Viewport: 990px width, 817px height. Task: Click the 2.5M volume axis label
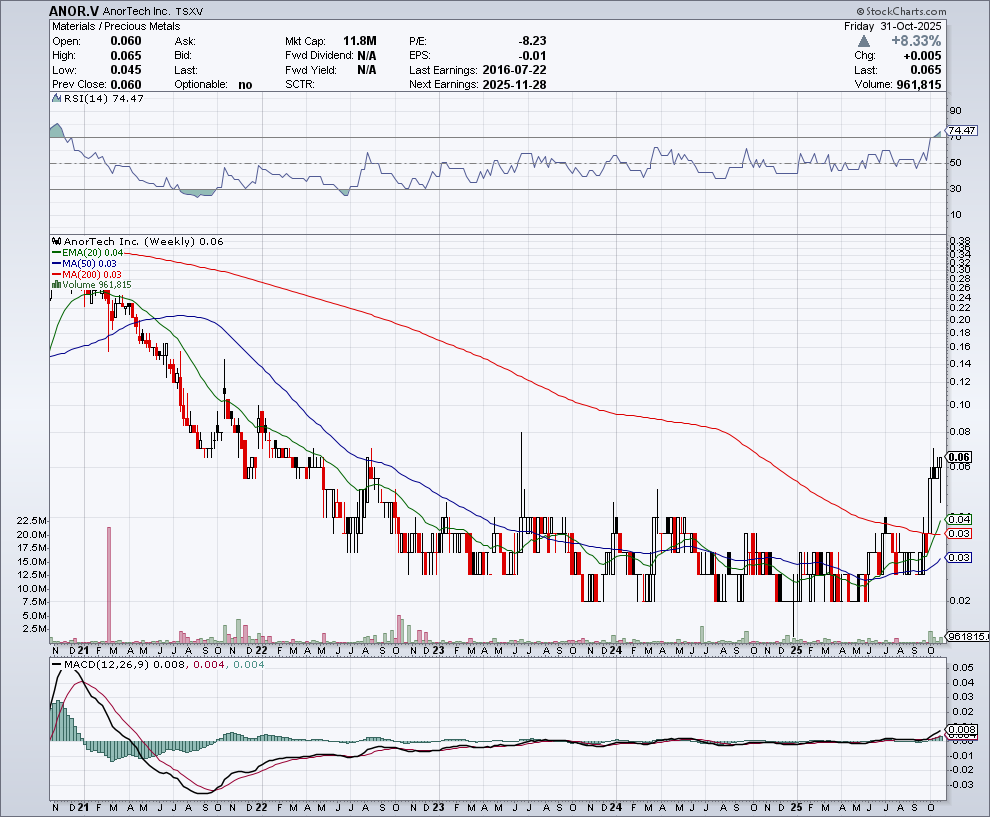35,629
